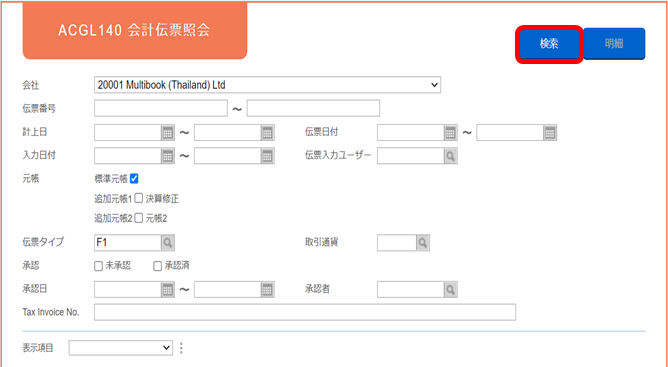Open the 表示項目 dropdown
This screenshot has width=668, height=367.
(x=121, y=347)
